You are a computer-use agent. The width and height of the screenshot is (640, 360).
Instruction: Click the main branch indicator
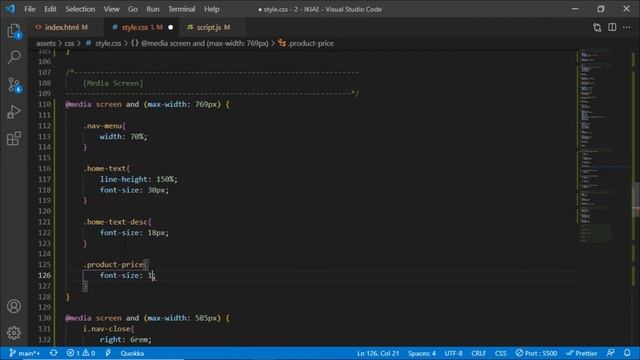(24, 353)
